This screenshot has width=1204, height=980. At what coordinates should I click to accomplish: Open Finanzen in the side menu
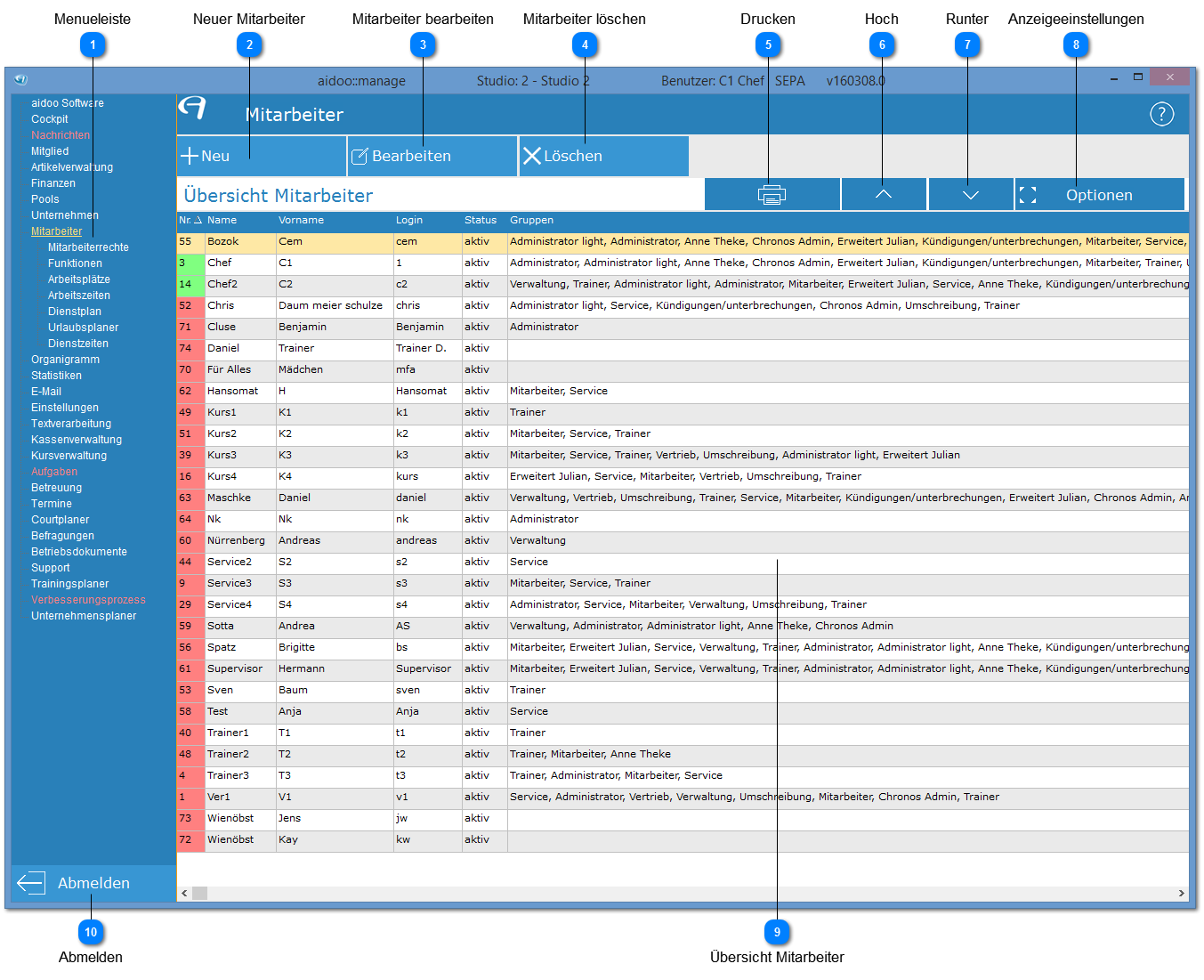click(53, 183)
